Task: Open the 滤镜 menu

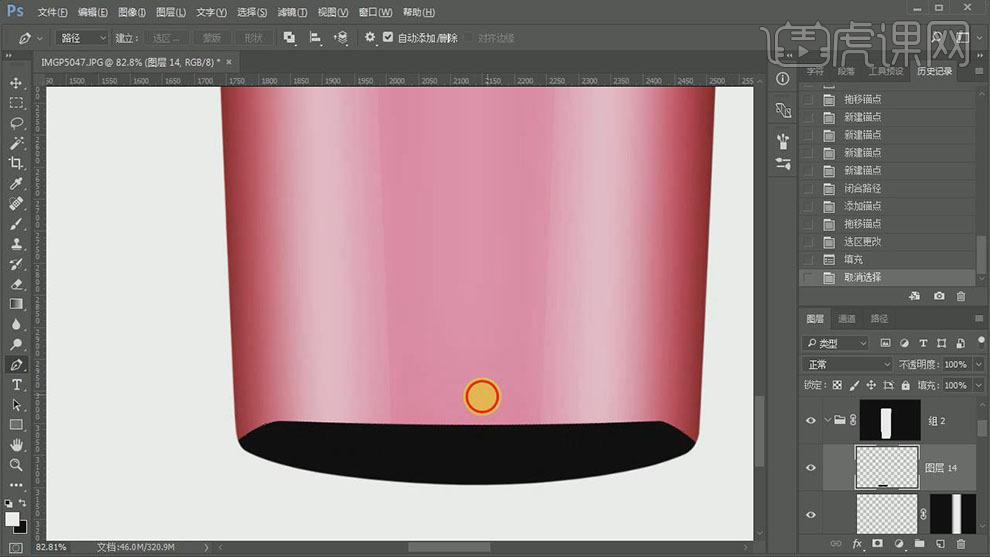Action: pos(292,12)
